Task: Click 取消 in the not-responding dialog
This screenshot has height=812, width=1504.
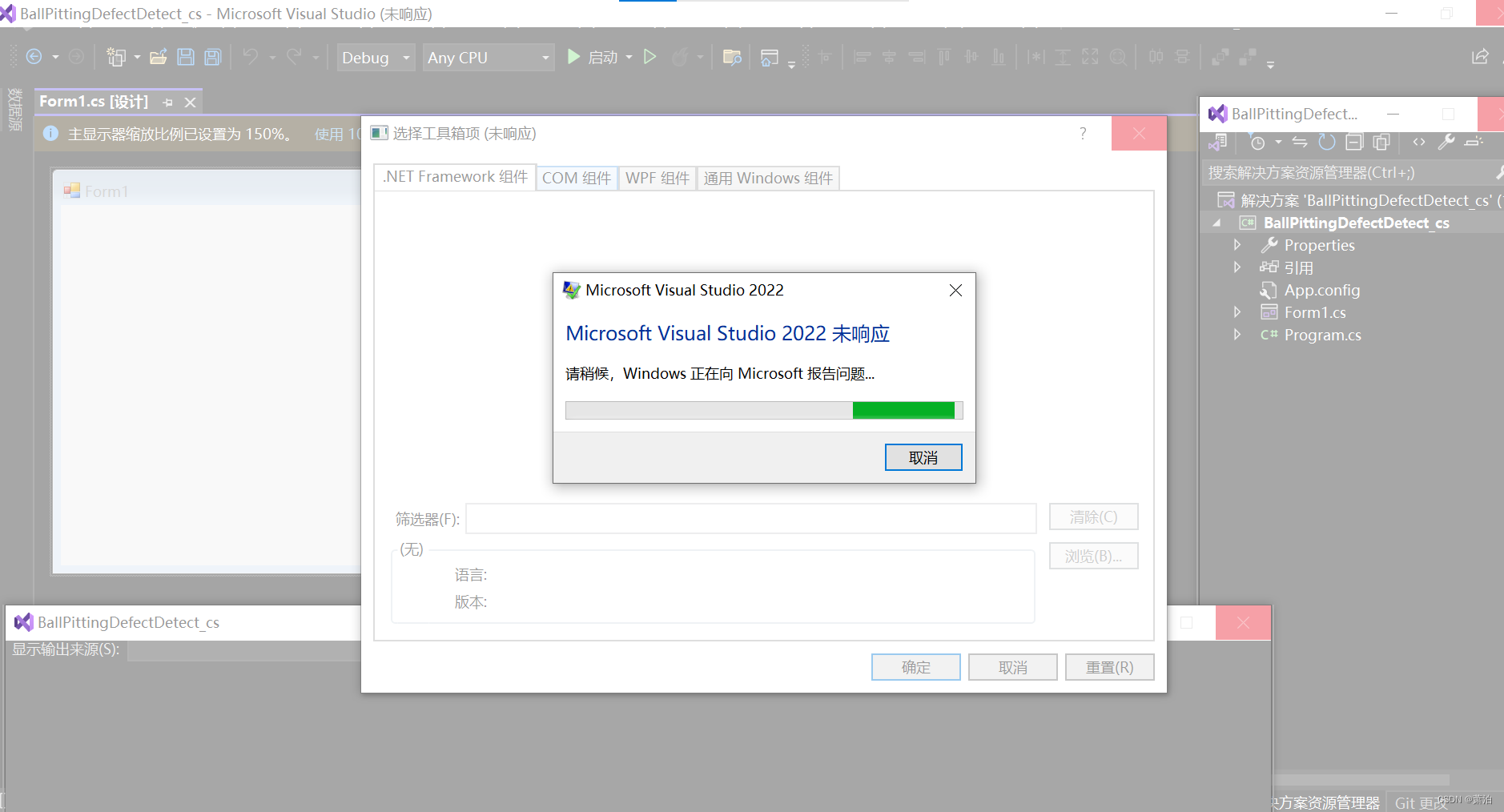Action: tap(923, 457)
